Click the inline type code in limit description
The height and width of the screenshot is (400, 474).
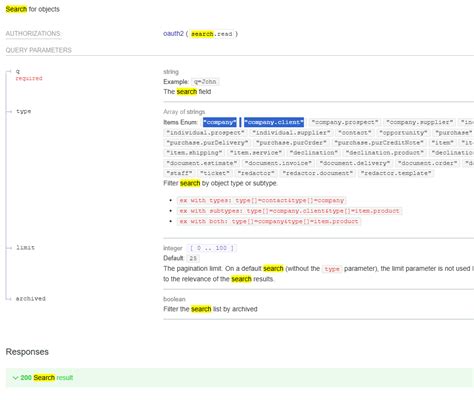332,269
